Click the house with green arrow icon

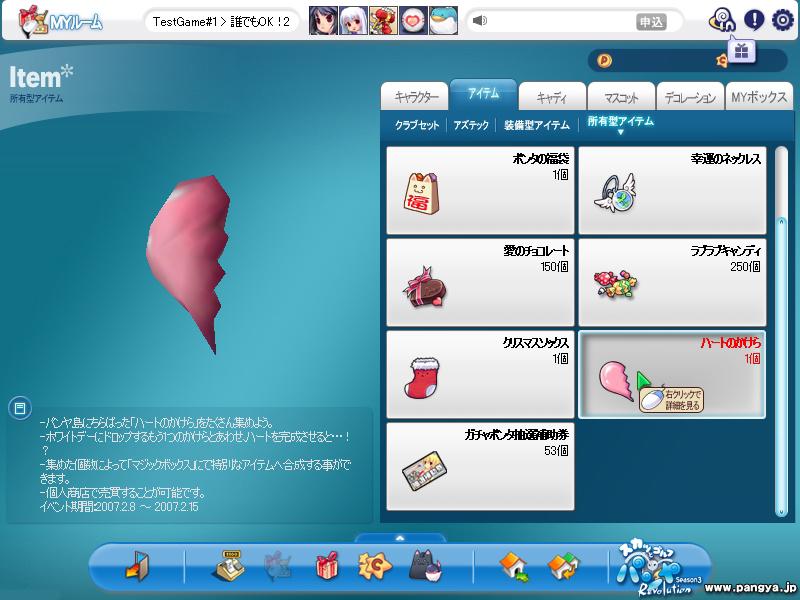pyautogui.click(x=514, y=566)
